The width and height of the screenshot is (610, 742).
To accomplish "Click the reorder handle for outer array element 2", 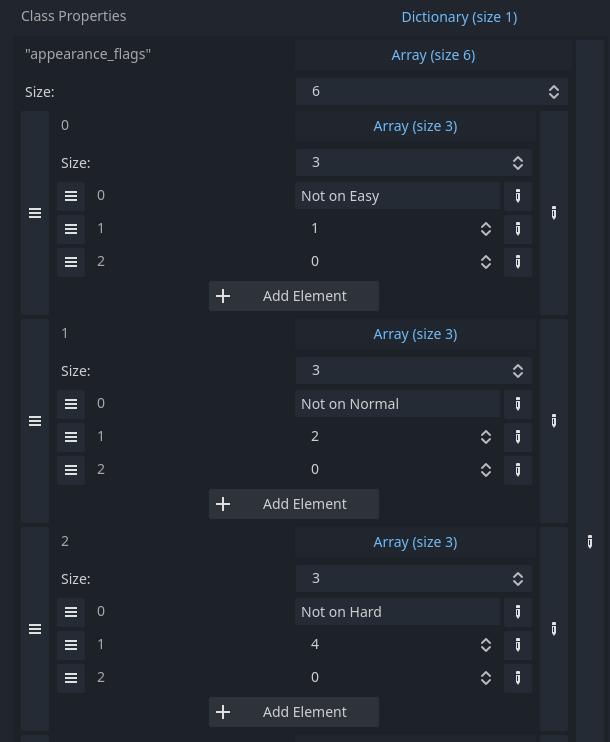I will (x=35, y=629).
